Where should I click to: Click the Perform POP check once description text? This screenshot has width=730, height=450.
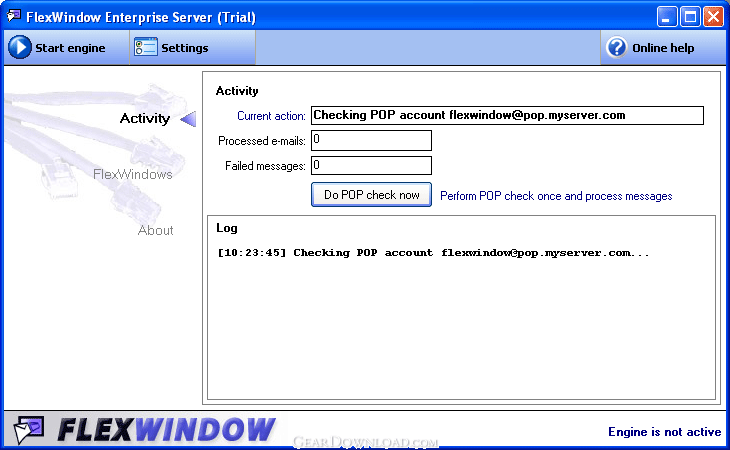pyautogui.click(x=556, y=196)
